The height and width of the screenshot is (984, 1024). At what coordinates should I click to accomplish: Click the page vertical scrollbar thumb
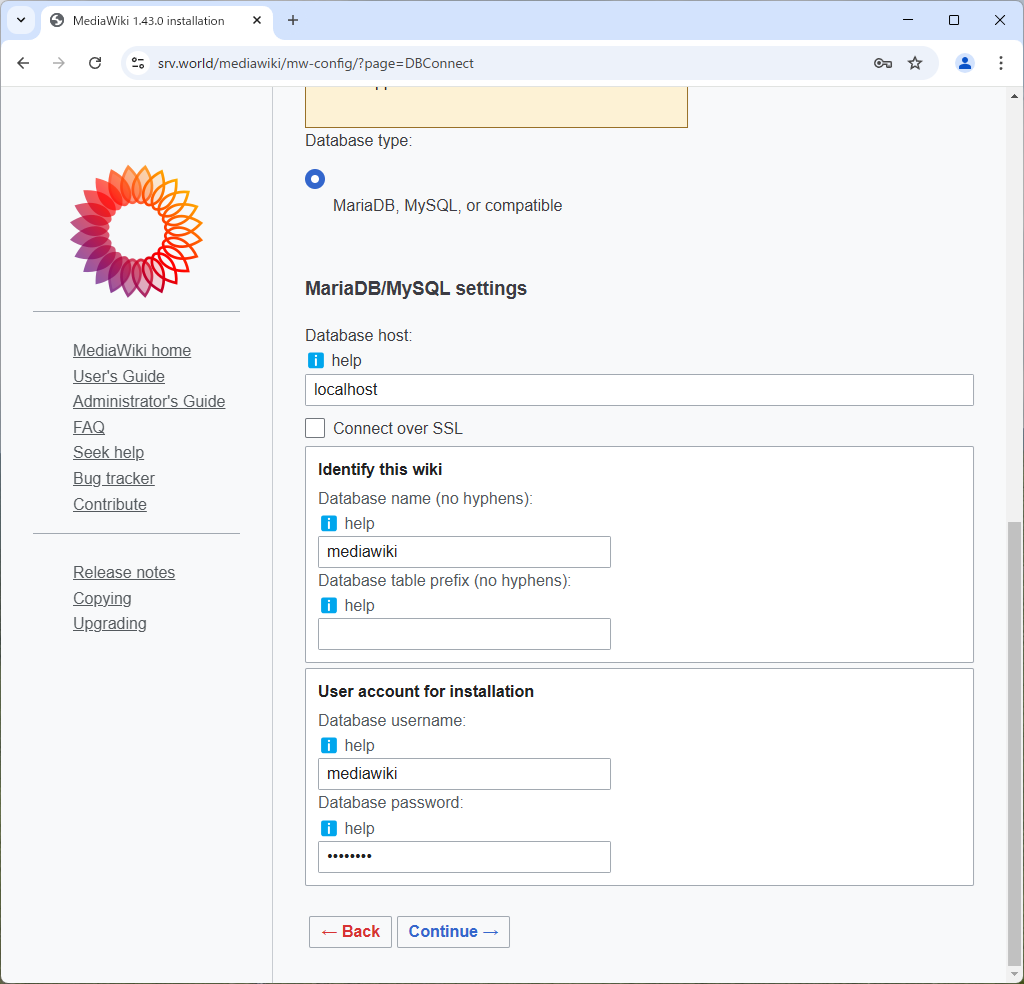point(1014,742)
